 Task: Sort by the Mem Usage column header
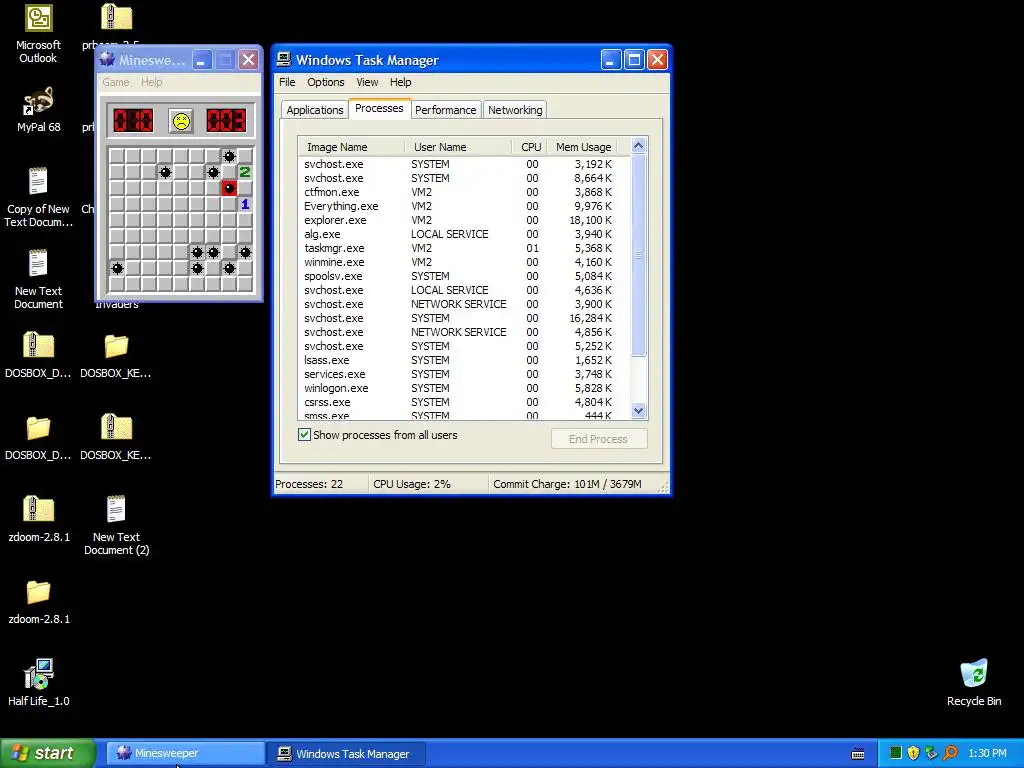coord(583,147)
